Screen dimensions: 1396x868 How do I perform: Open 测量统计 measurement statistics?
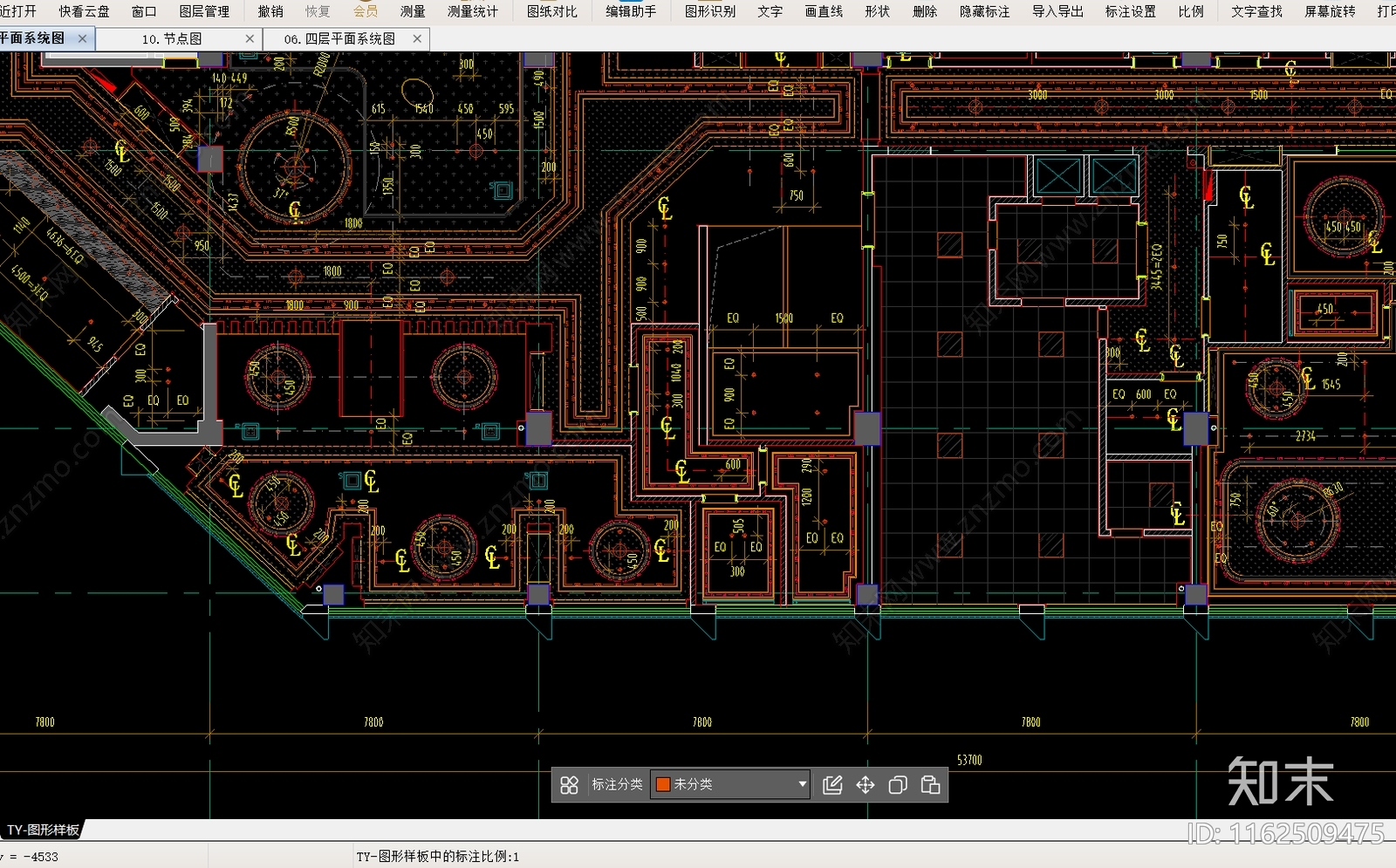[473, 11]
